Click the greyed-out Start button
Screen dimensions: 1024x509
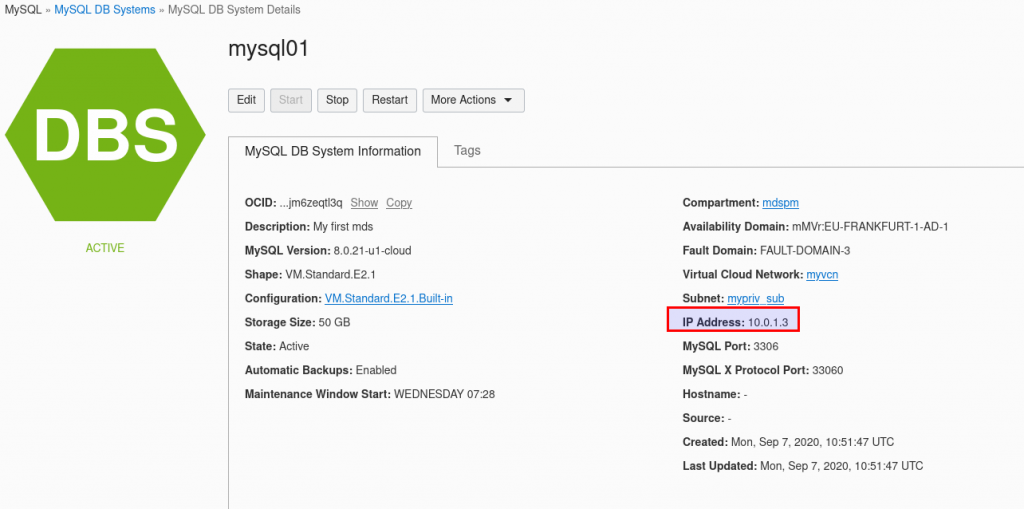[291, 101]
